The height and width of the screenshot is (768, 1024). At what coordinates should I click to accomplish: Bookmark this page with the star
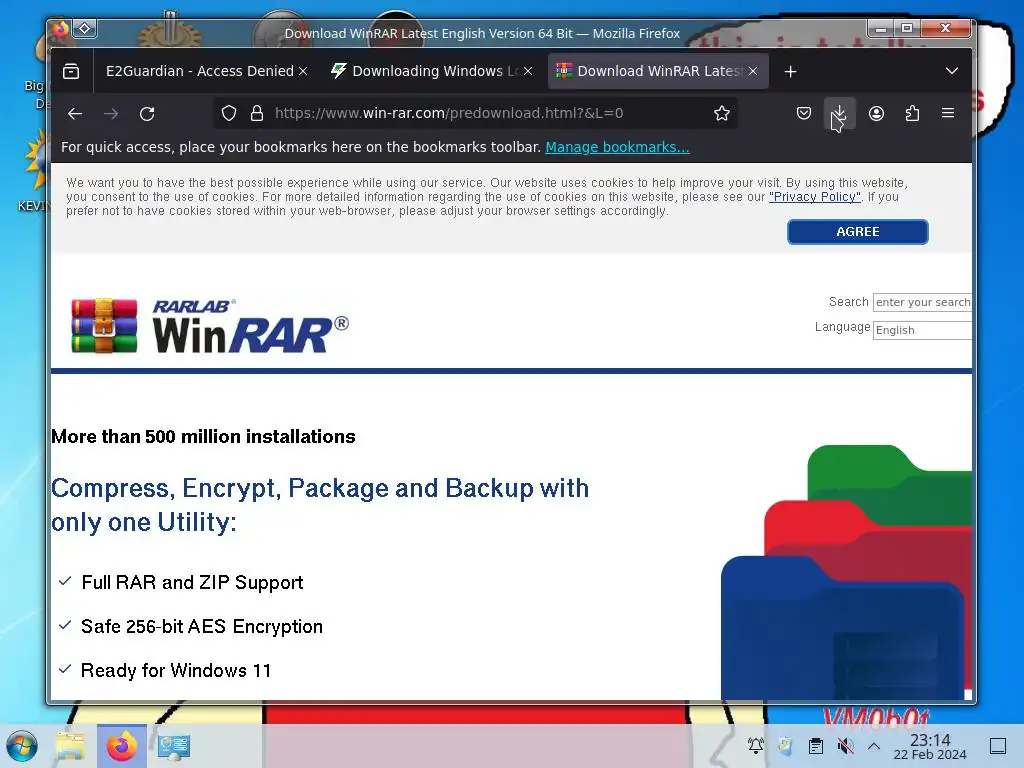pyautogui.click(x=722, y=114)
